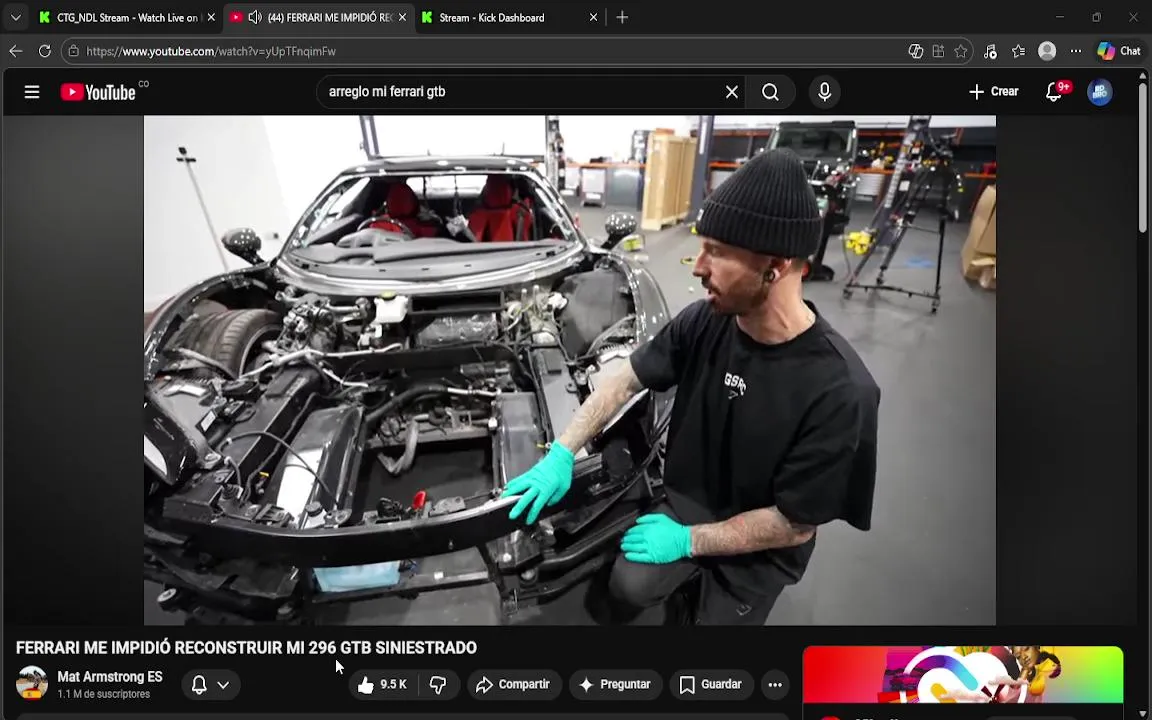Image resolution: width=1152 pixels, height=720 pixels.
Task: Open more actions three-dot menu
Action: click(x=775, y=685)
